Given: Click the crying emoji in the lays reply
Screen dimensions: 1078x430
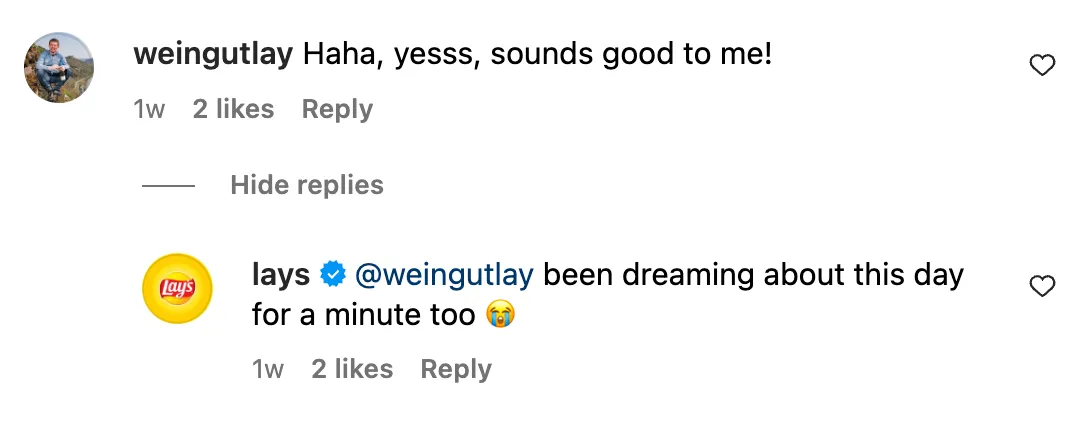Looking at the screenshot, I should [500, 316].
